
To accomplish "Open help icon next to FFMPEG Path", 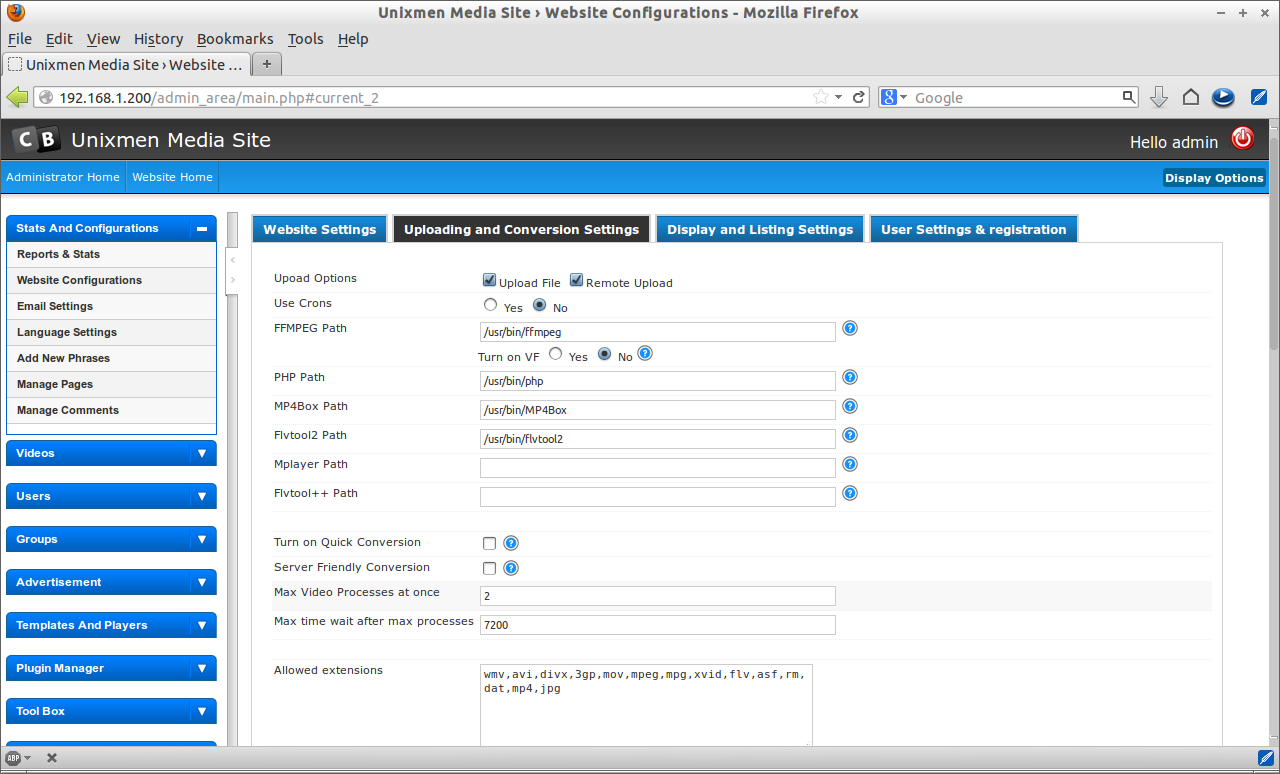I will (850, 328).
